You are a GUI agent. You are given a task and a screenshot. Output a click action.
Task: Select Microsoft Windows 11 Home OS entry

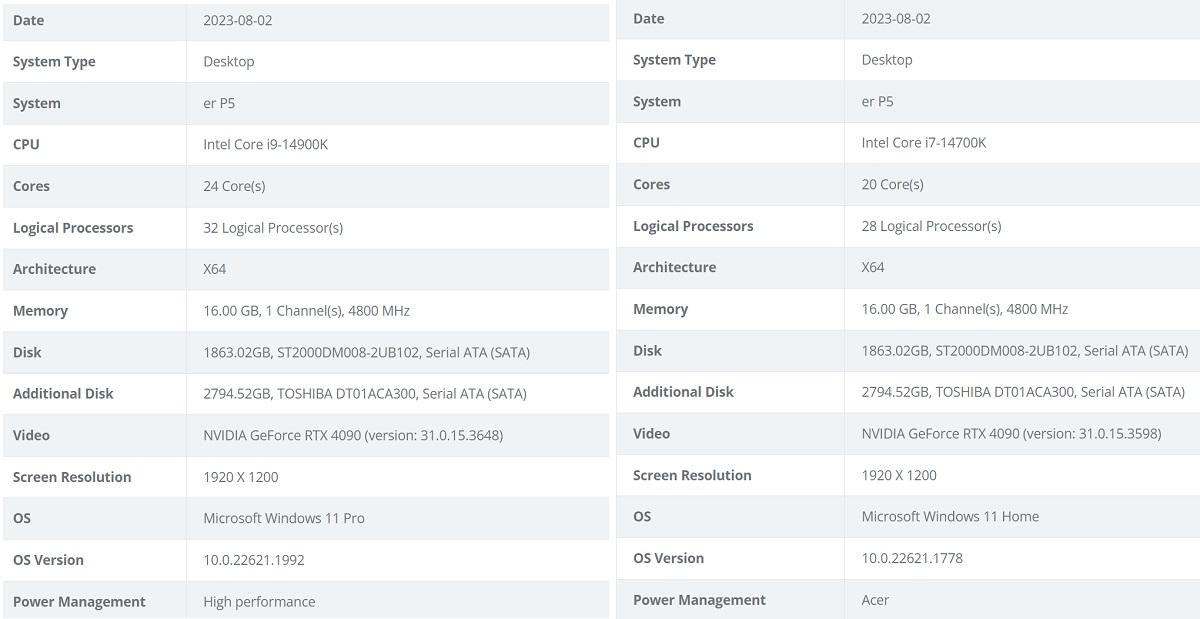pos(950,516)
